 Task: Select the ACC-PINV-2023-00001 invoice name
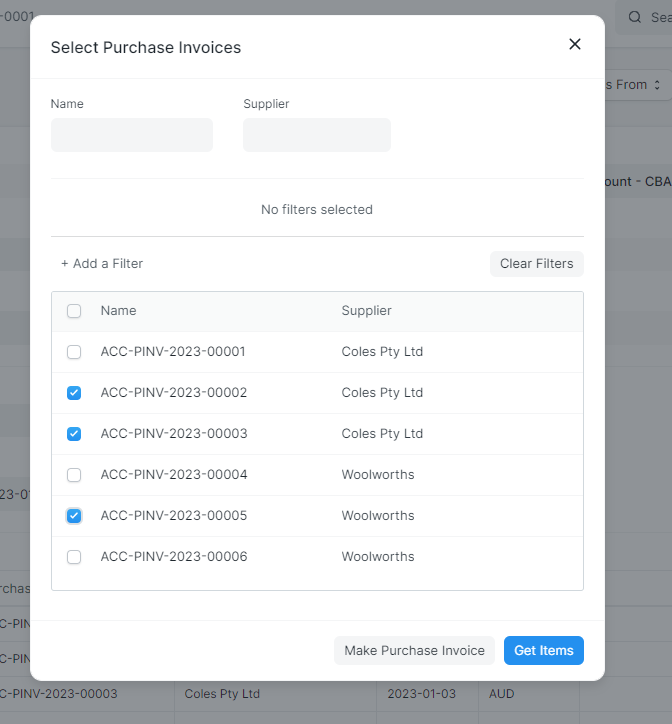coord(173,352)
